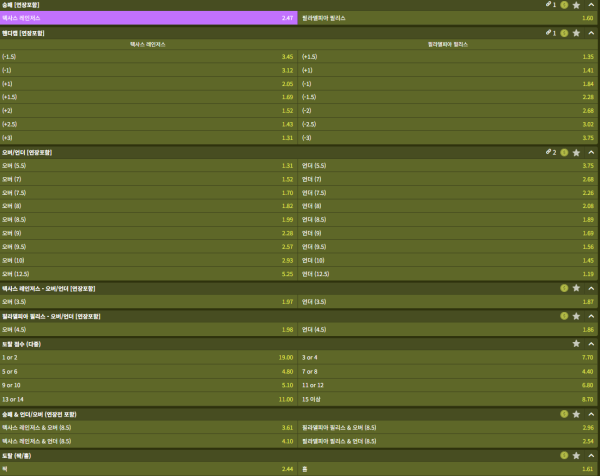Pick Rangers team total Over (3.5)
This screenshot has height=476, width=600.
point(148,302)
